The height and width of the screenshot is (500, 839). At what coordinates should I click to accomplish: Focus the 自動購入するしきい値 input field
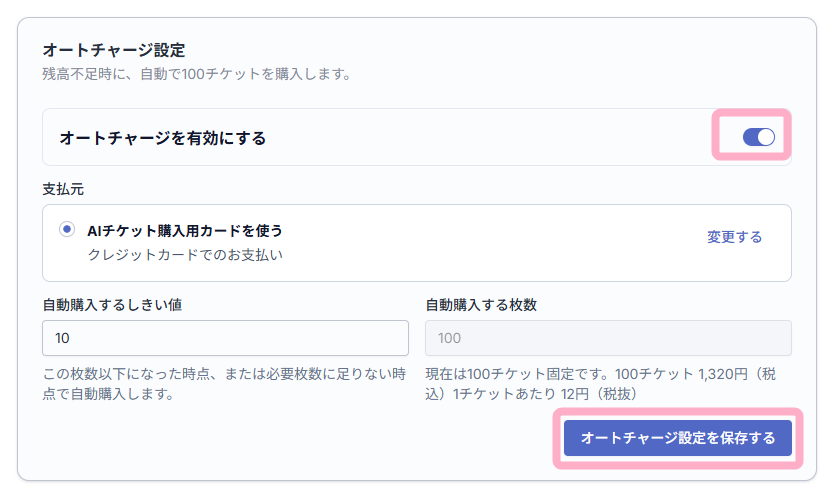click(225, 338)
